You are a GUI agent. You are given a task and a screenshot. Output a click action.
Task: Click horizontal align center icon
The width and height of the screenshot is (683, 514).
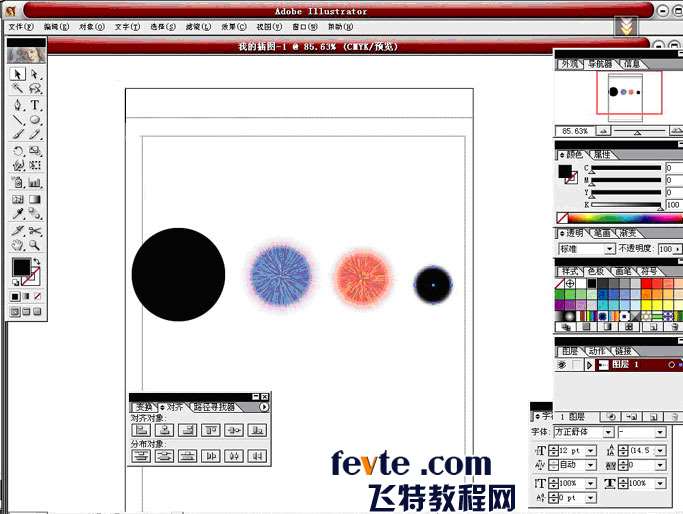(164, 430)
